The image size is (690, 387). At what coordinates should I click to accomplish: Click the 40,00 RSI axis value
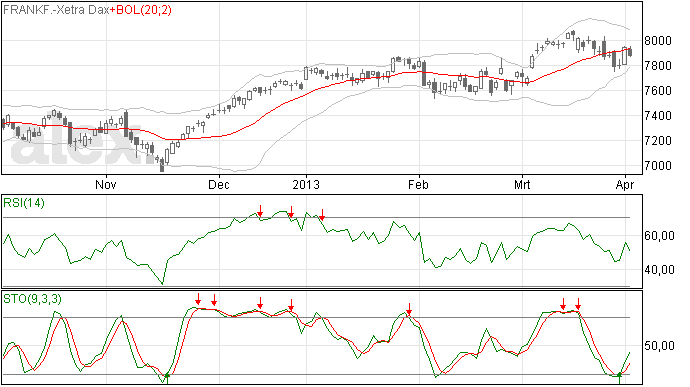click(x=659, y=270)
